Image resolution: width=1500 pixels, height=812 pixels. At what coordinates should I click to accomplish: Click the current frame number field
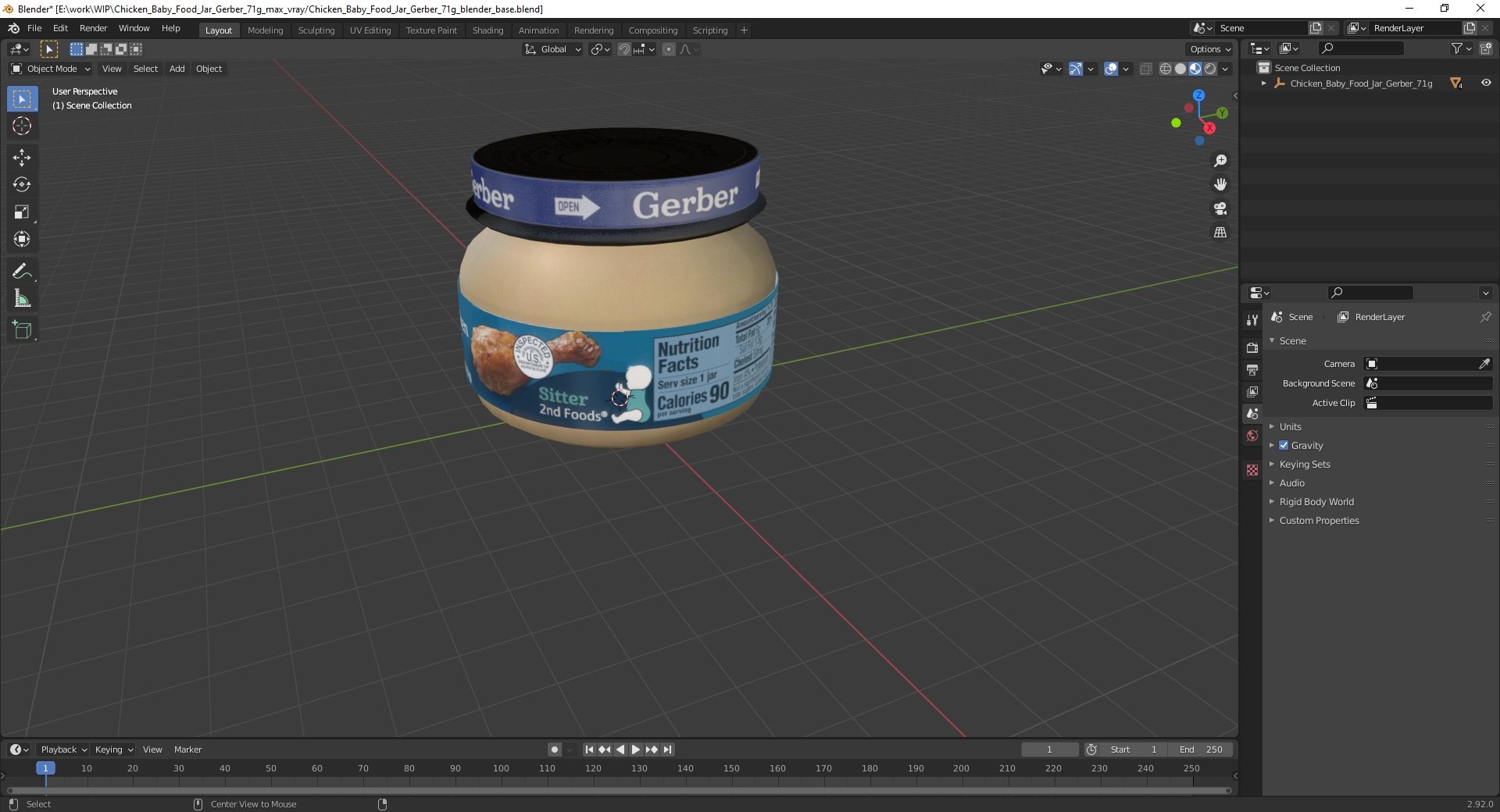(1049, 750)
